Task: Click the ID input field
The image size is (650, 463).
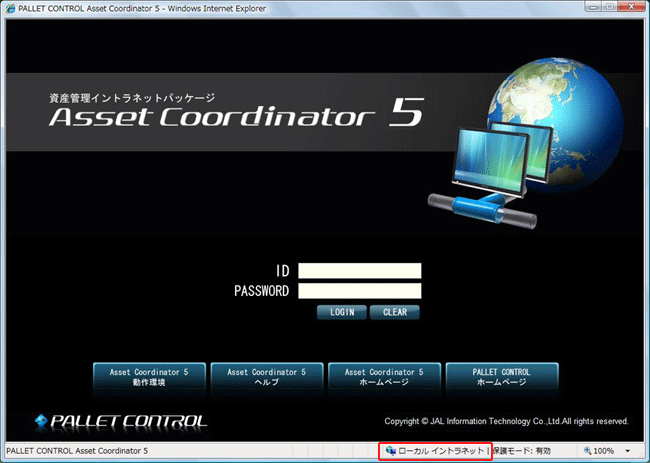Action: tap(360, 271)
